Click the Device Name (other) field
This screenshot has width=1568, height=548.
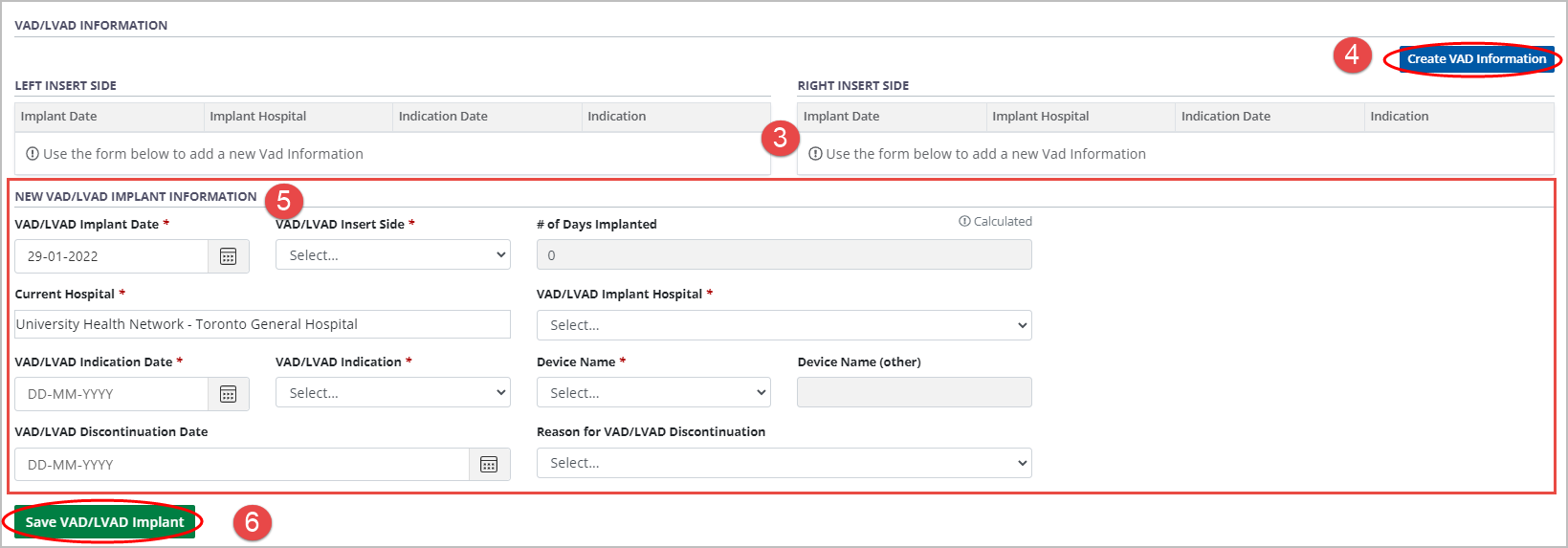point(914,393)
